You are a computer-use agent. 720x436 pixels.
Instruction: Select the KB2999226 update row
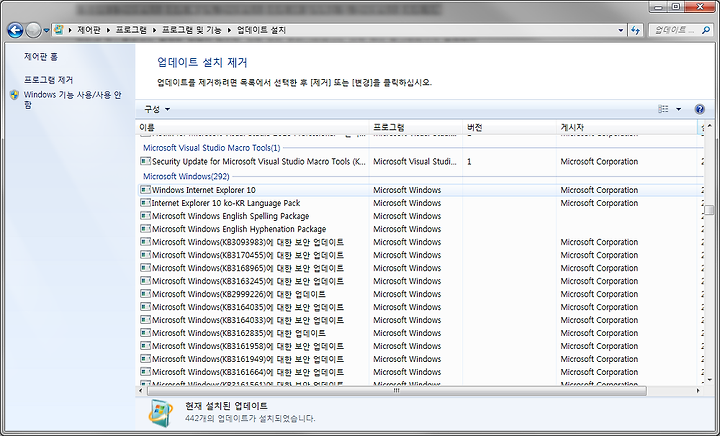[420, 294]
